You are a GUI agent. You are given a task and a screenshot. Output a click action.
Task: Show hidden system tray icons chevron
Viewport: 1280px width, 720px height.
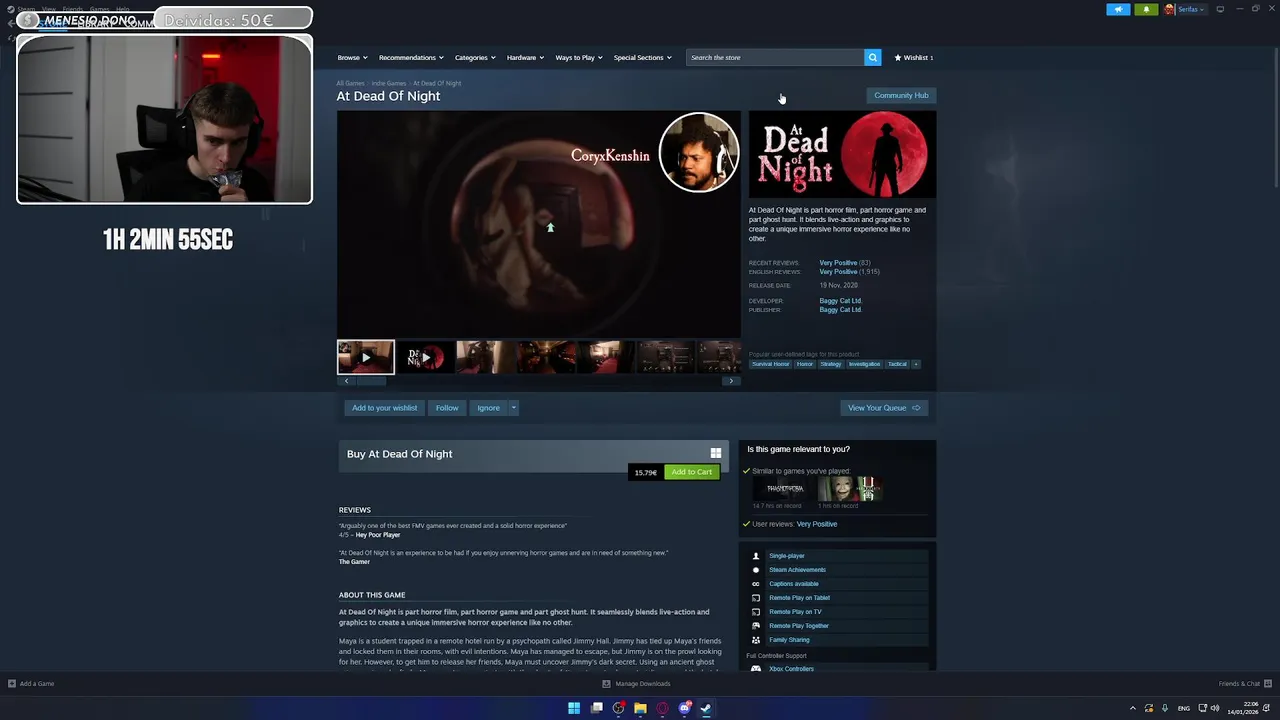tap(1133, 708)
